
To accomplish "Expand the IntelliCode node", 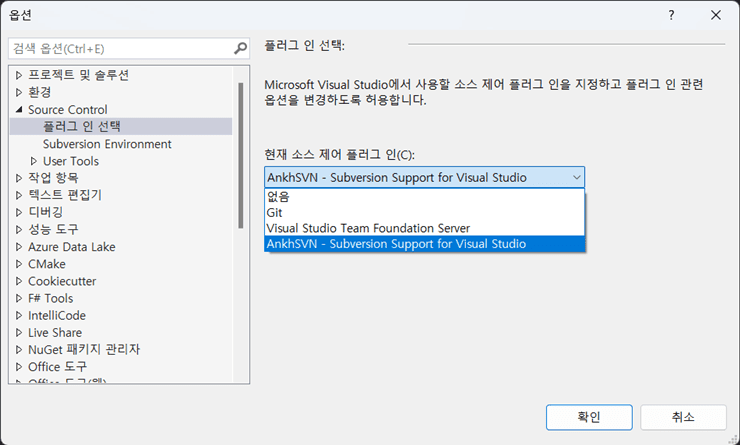I will pos(19,315).
